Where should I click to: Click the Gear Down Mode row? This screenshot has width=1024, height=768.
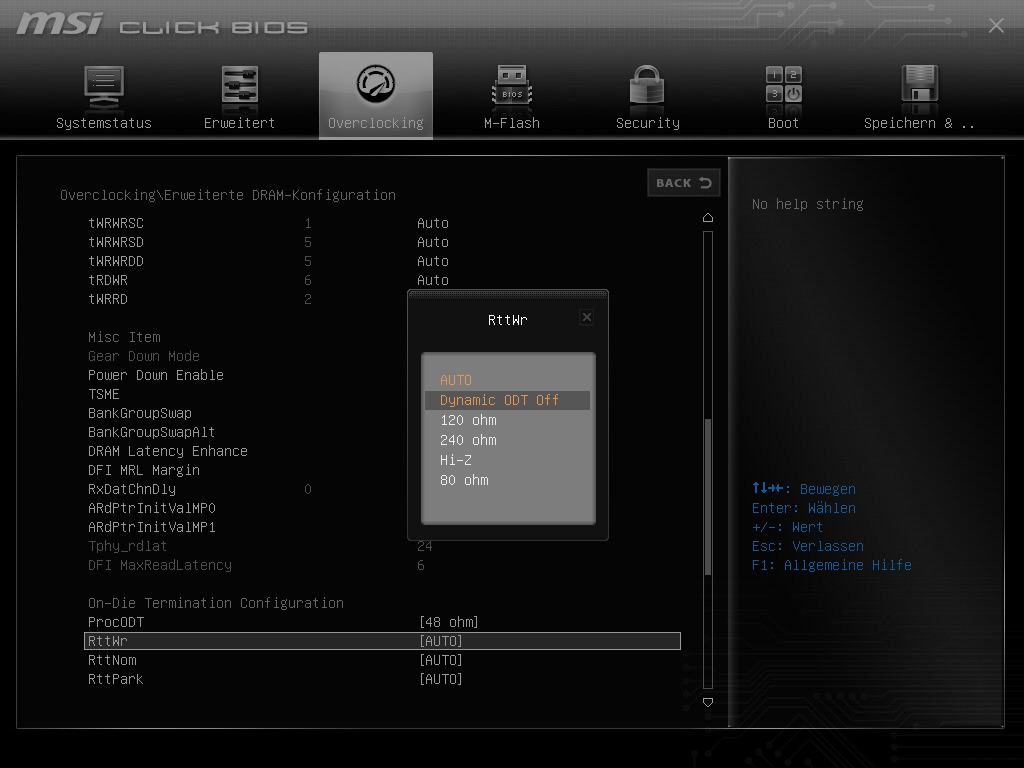coord(144,357)
